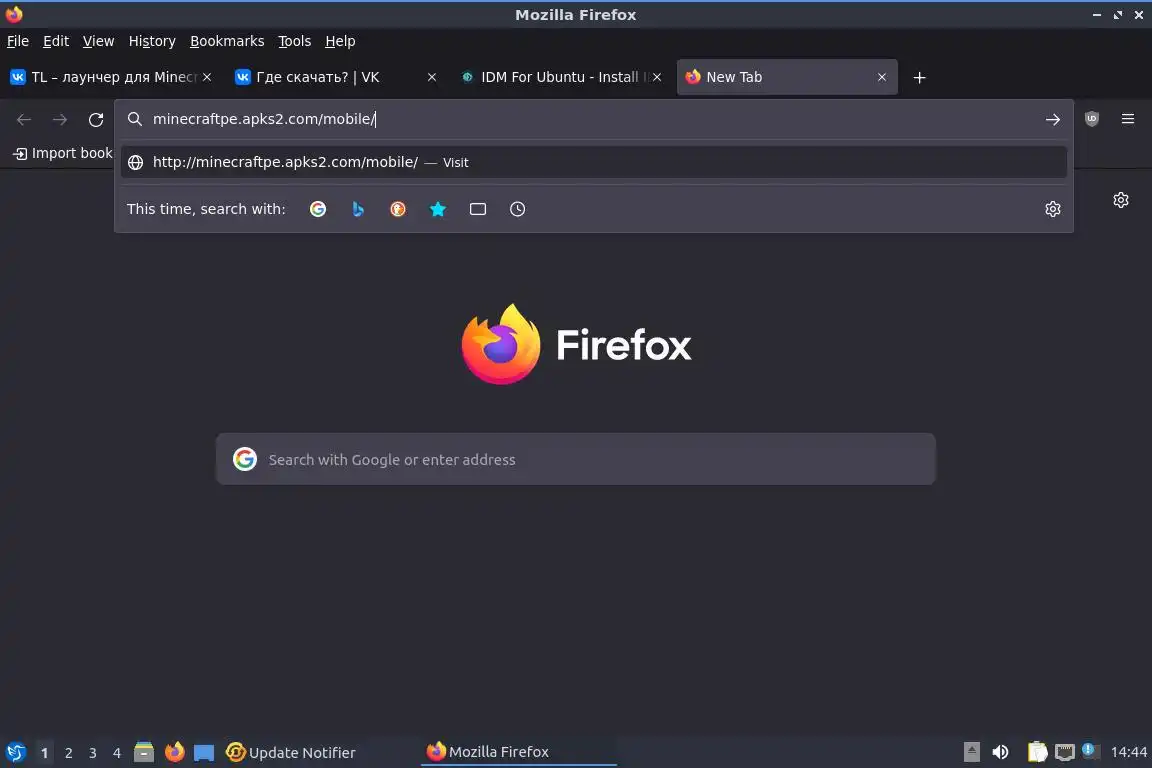The width and height of the screenshot is (1152, 768).
Task: Open the Firefox hamburger menu
Action: [x=1128, y=119]
